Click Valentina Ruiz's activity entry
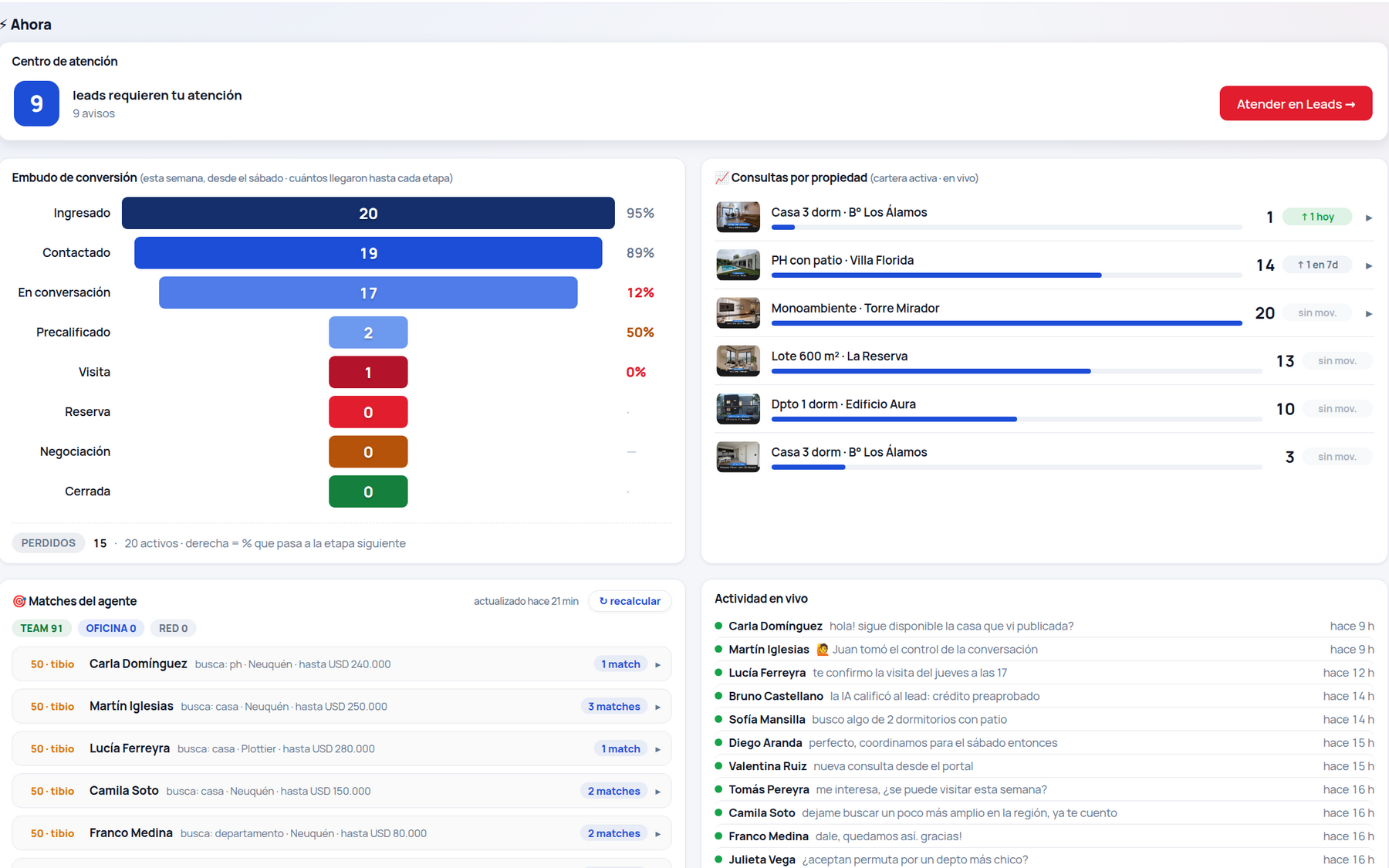Viewport: 1389px width, 868px height. click(x=1044, y=766)
